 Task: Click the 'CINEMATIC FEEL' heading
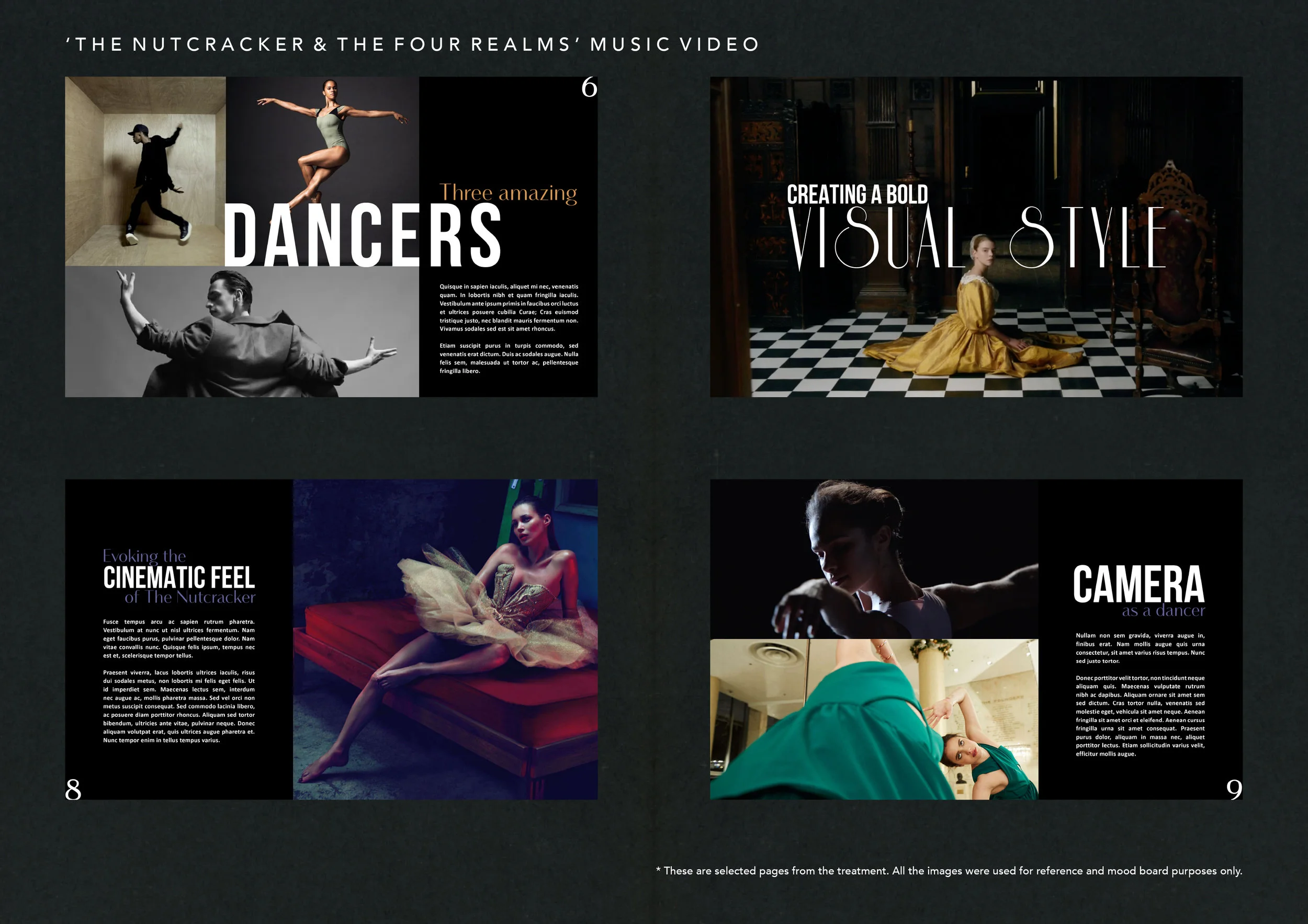(179, 577)
